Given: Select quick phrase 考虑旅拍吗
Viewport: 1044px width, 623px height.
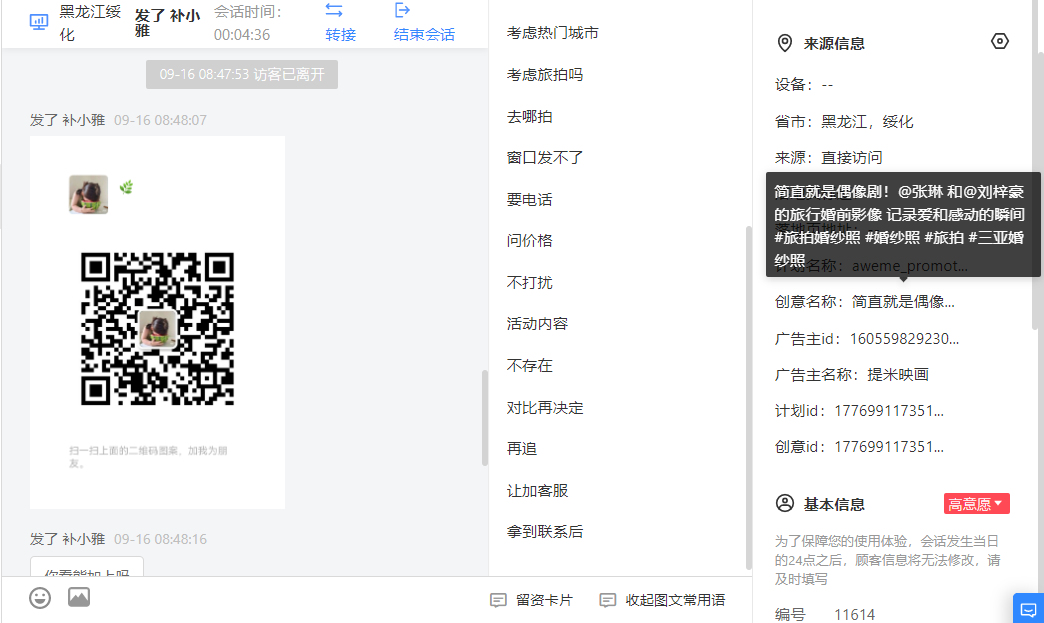Looking at the screenshot, I should (545, 75).
